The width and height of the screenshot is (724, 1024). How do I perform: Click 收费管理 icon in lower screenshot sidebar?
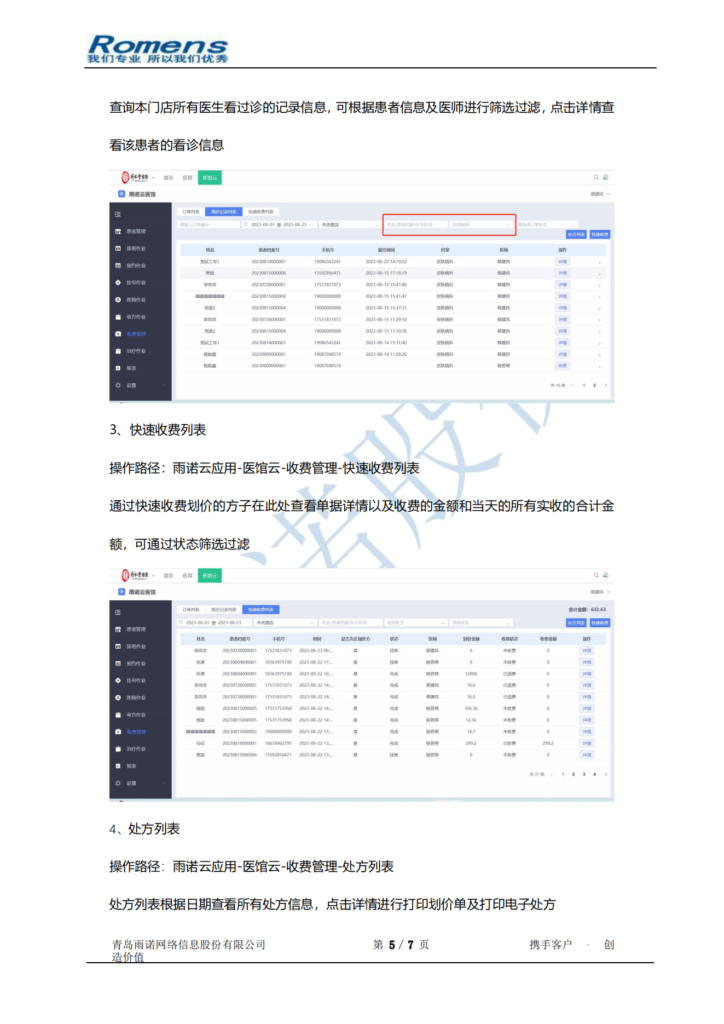coord(118,731)
